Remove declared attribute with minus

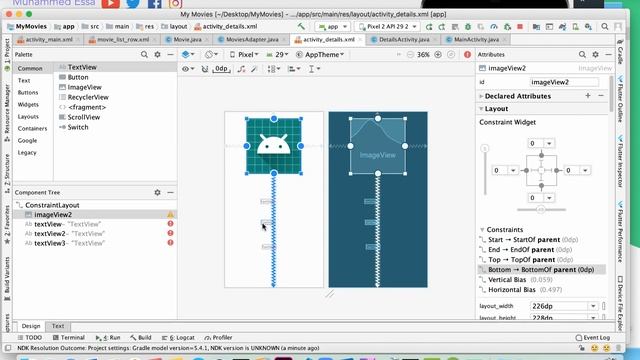coord(601,96)
